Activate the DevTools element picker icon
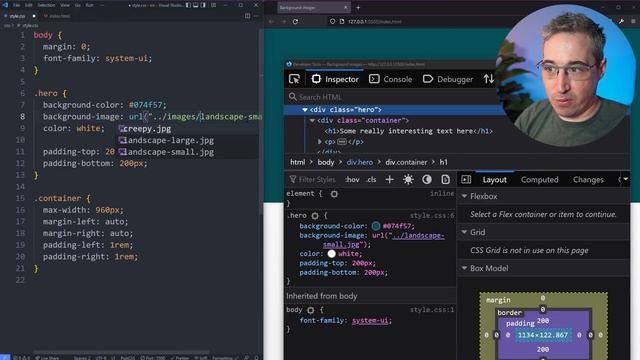Viewport: 640px width, 360px height. pos(294,79)
